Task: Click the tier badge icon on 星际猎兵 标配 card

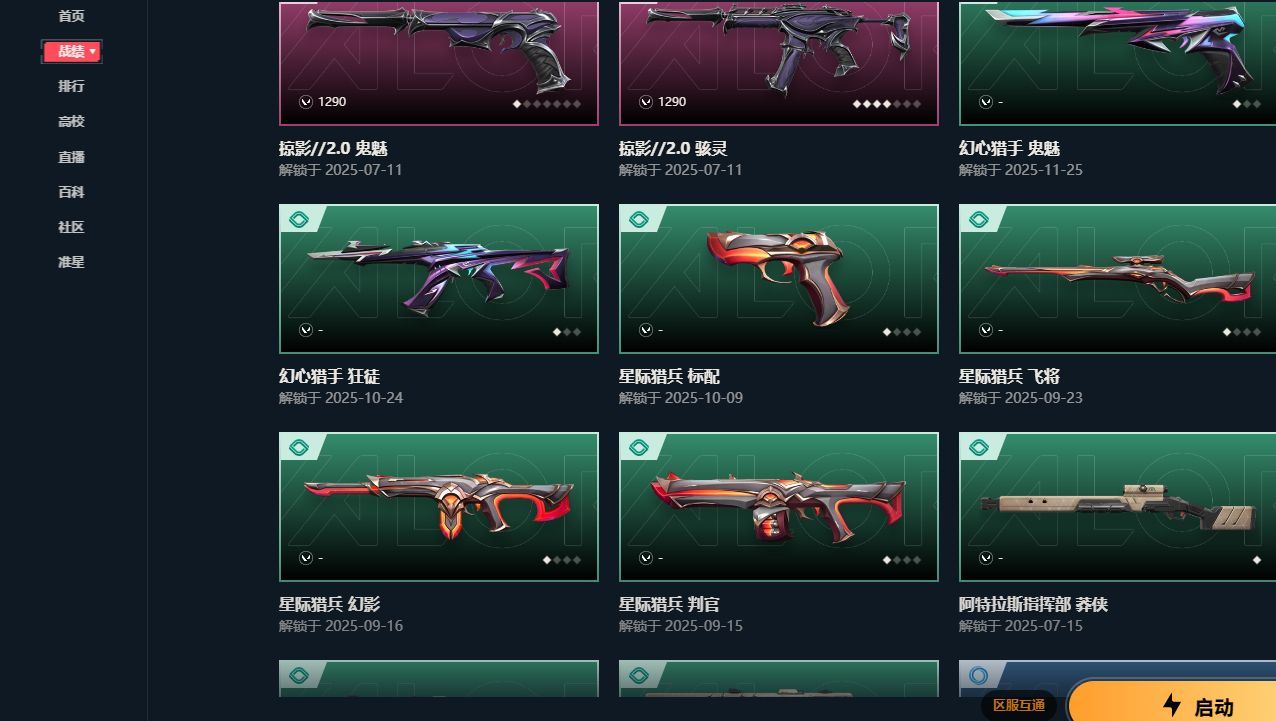Action: (x=637, y=219)
